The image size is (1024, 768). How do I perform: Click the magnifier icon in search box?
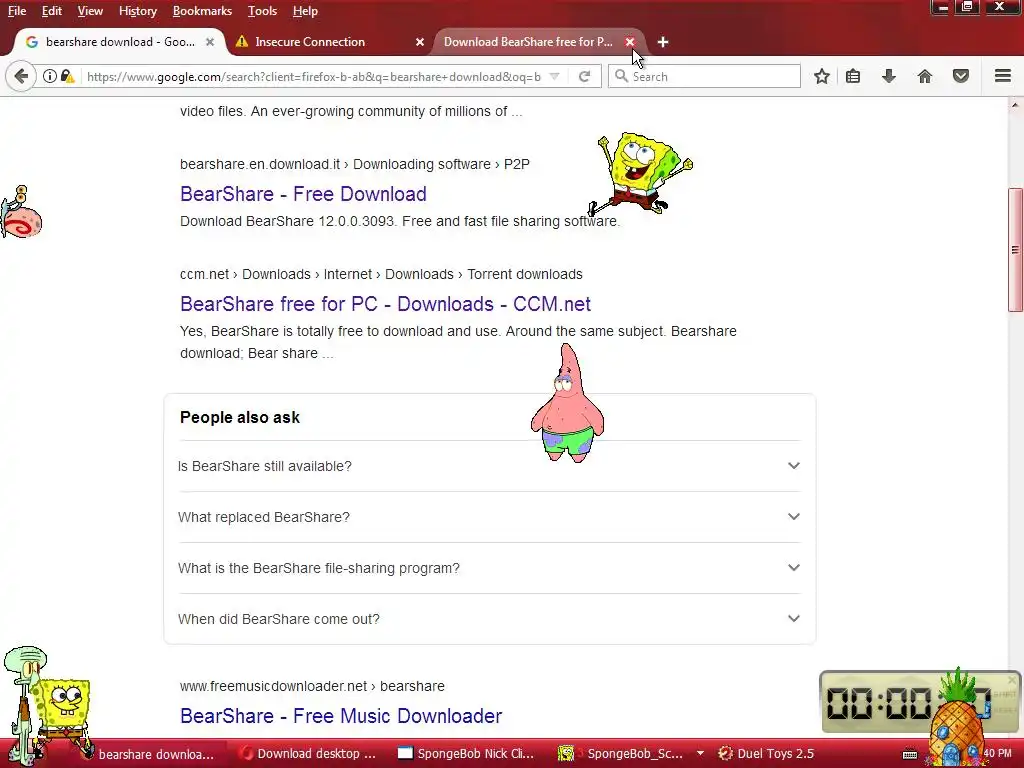pyautogui.click(x=622, y=76)
